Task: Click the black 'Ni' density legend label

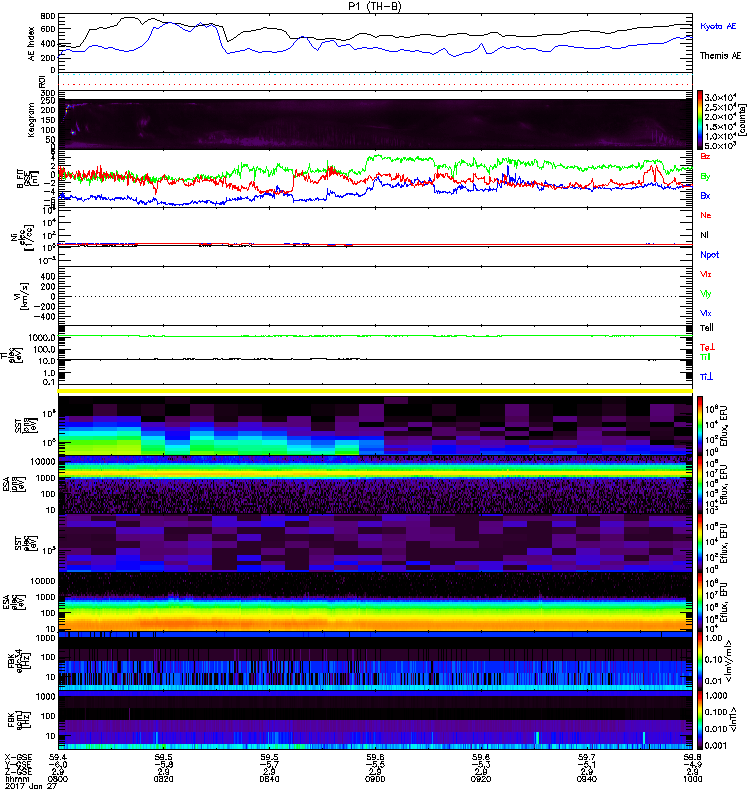Action: coord(704,235)
